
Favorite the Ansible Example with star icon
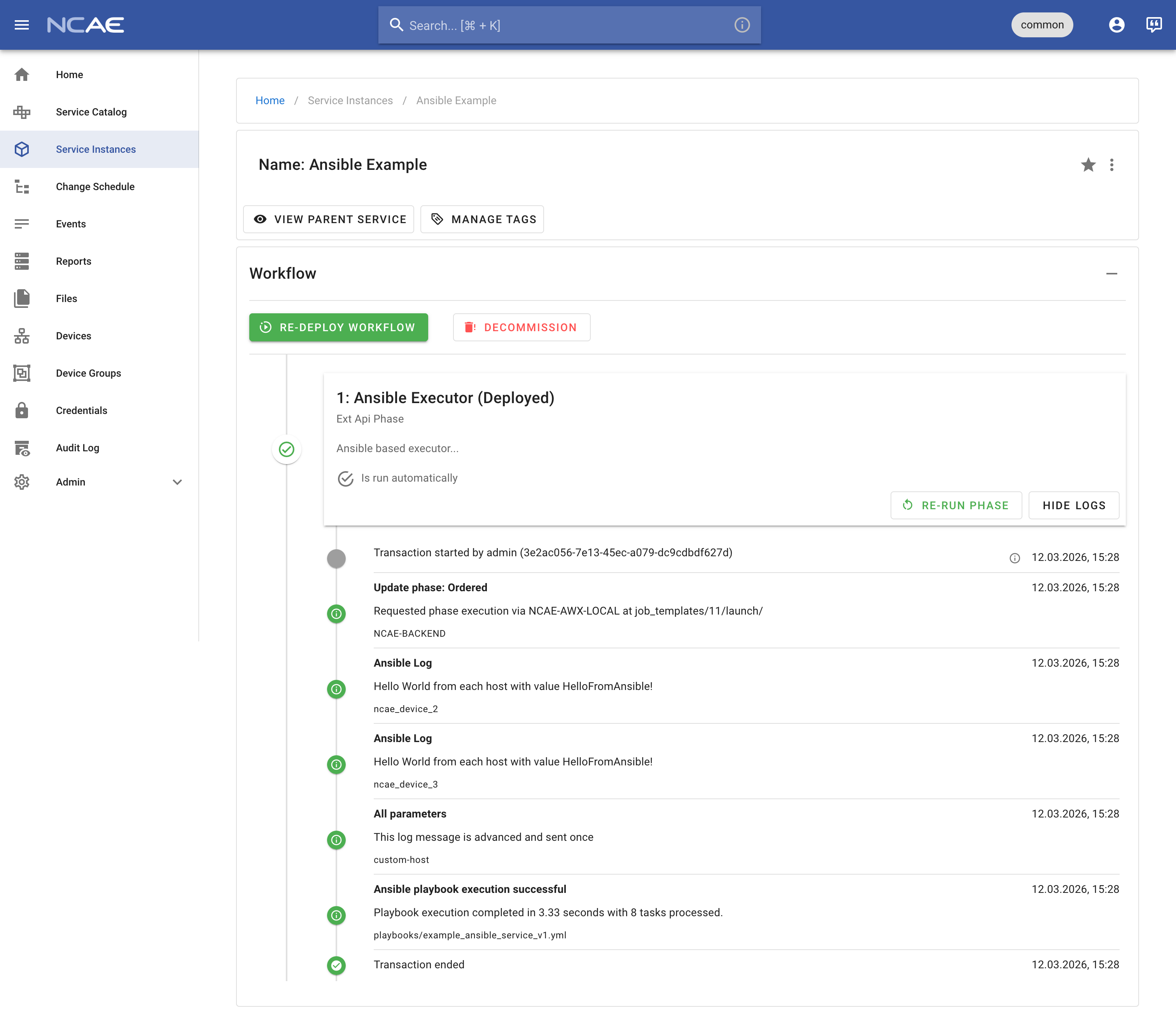1088,164
